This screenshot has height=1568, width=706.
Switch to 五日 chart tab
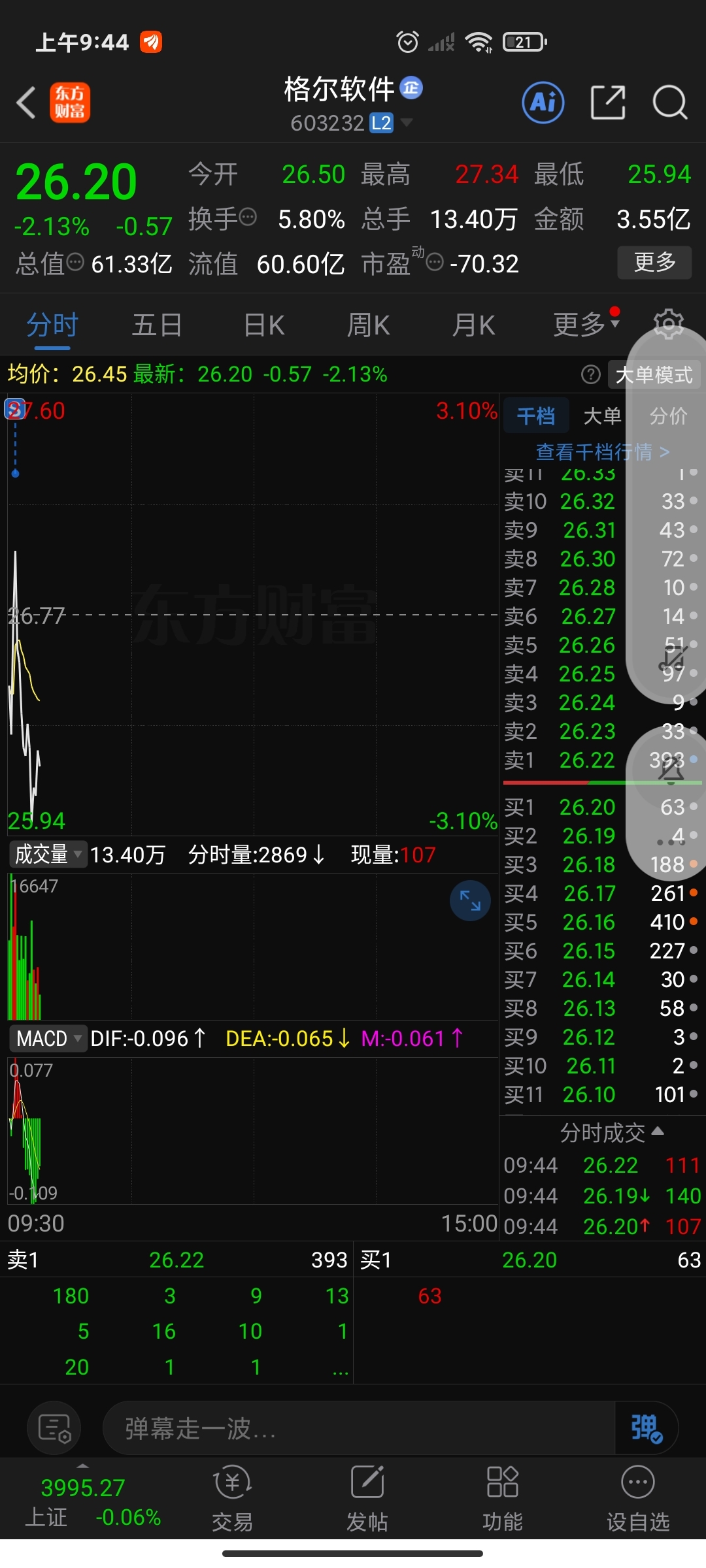157,325
